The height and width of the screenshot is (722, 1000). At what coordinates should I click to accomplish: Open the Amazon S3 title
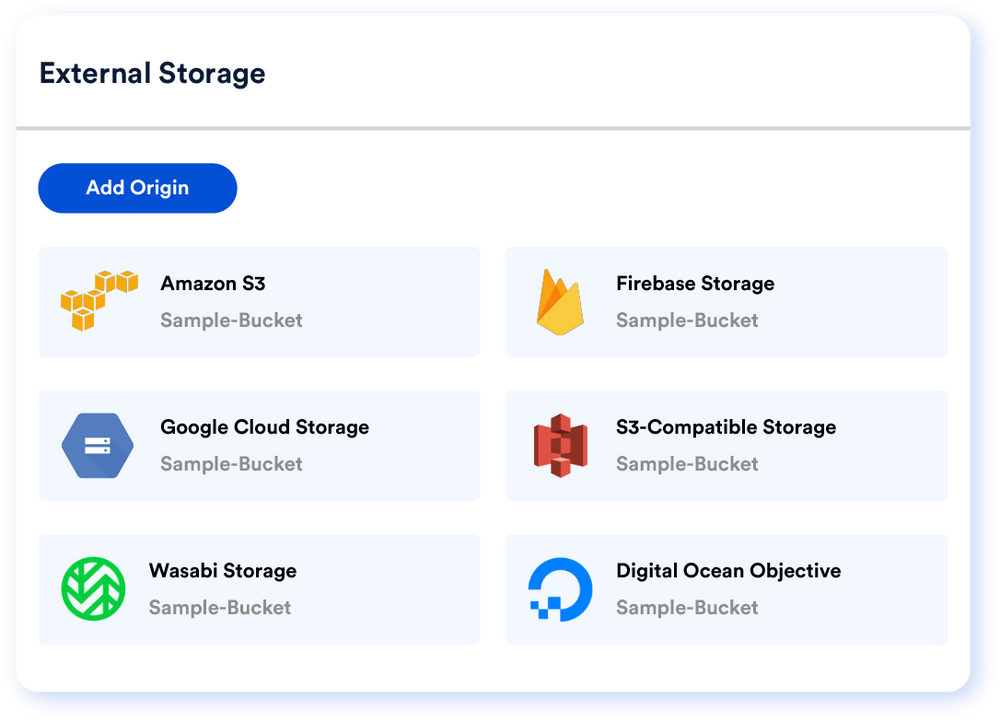212,283
